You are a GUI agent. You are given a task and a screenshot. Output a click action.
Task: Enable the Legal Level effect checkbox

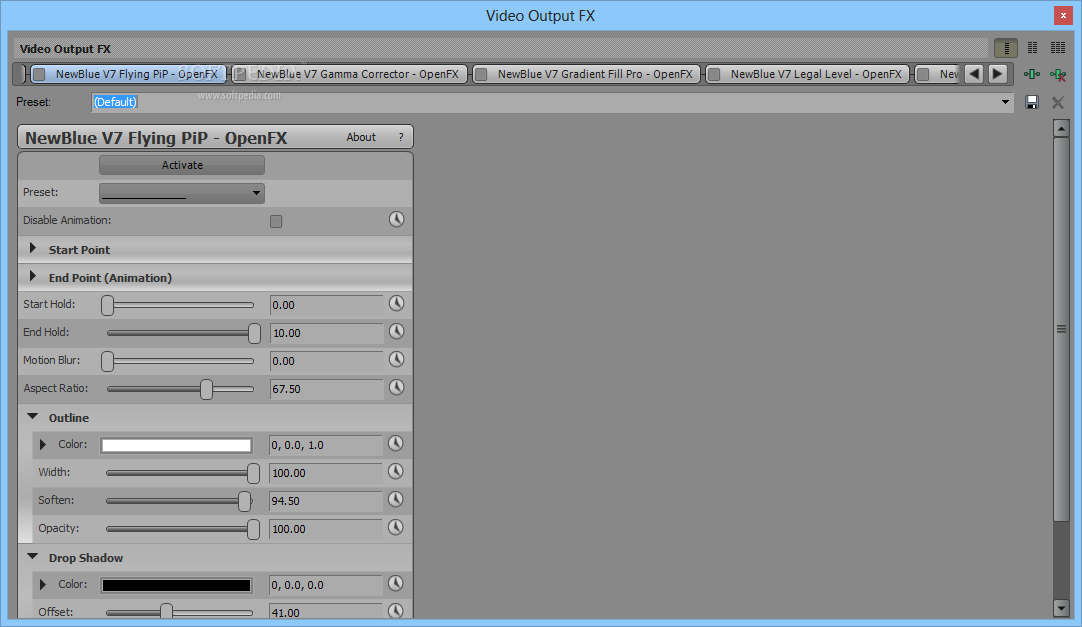pos(714,74)
